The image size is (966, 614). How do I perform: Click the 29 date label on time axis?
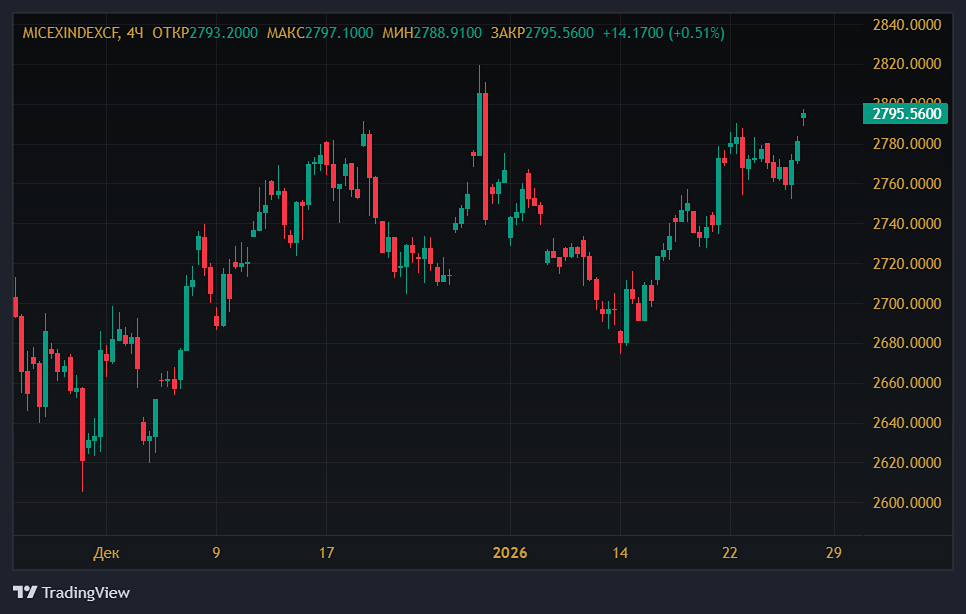[834, 552]
